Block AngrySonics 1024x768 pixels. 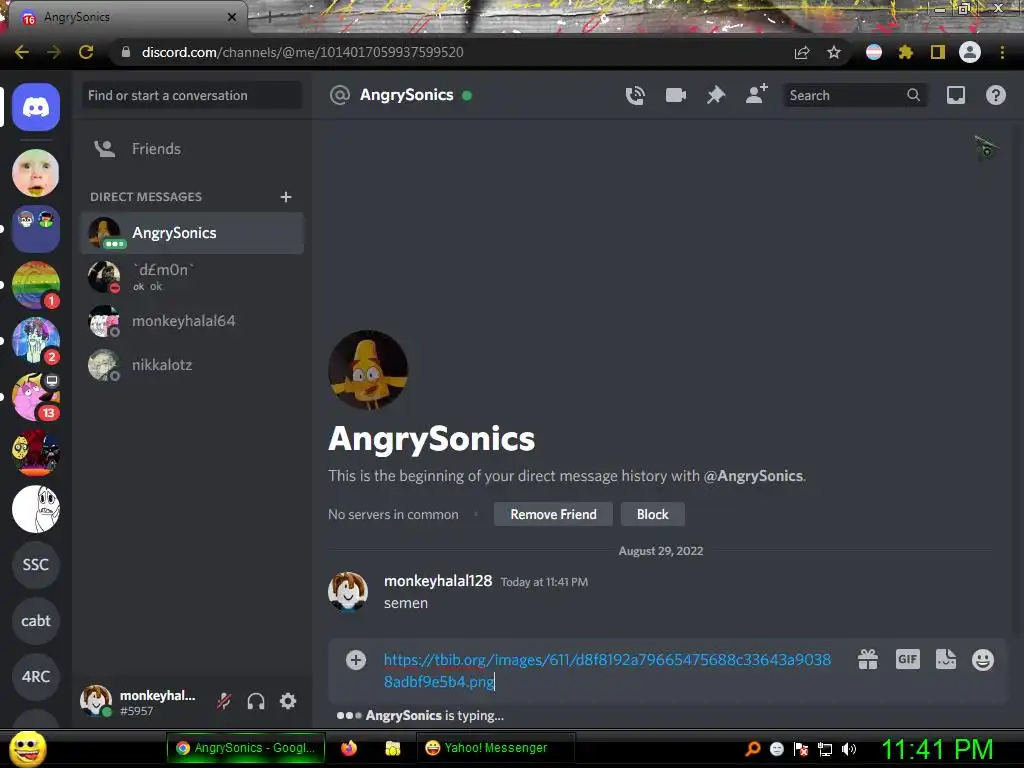[652, 514]
